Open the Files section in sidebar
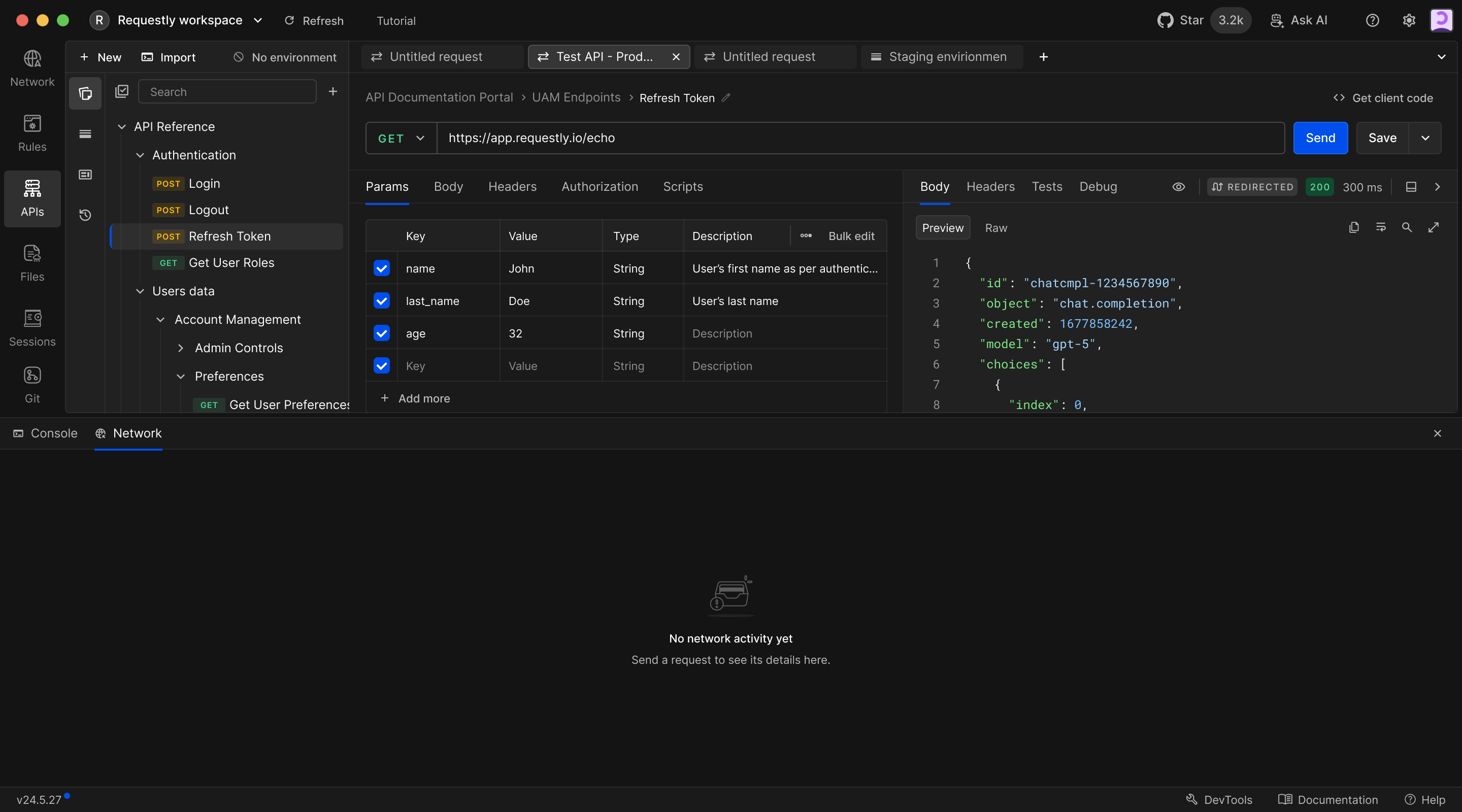1462x812 pixels. [32, 264]
